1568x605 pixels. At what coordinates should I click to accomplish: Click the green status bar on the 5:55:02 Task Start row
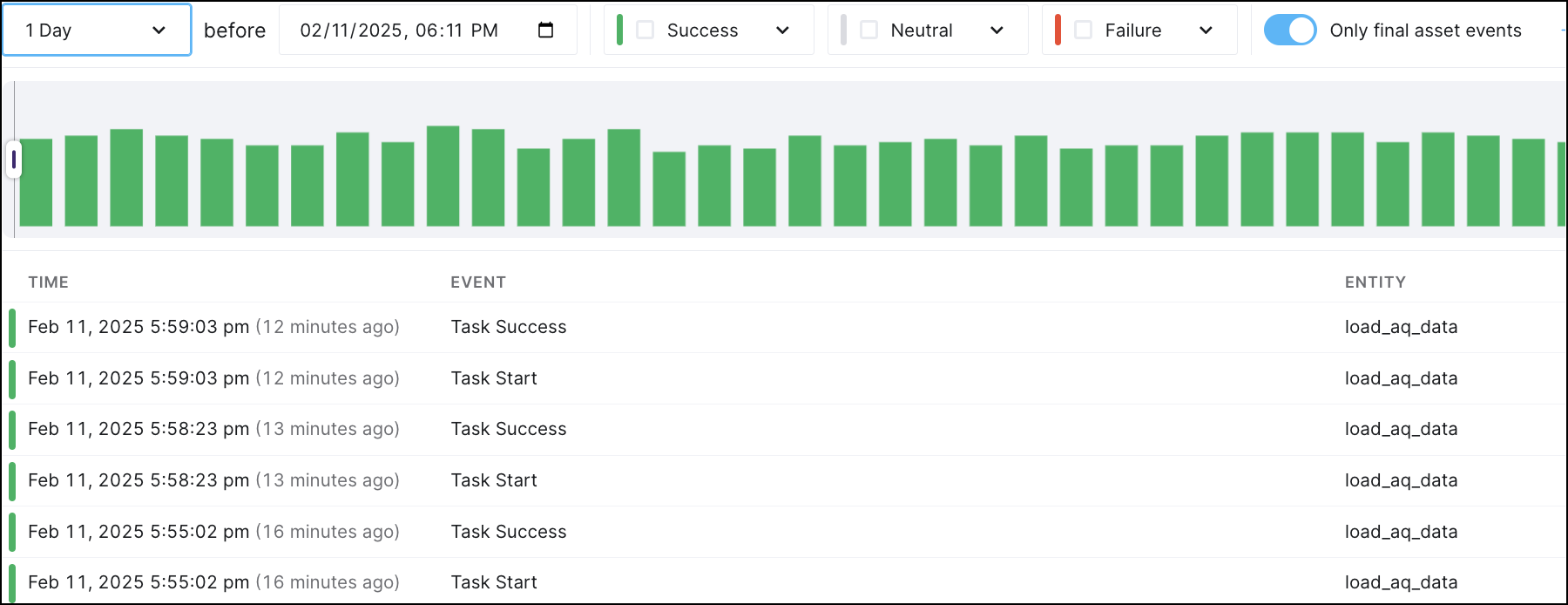(x=14, y=581)
